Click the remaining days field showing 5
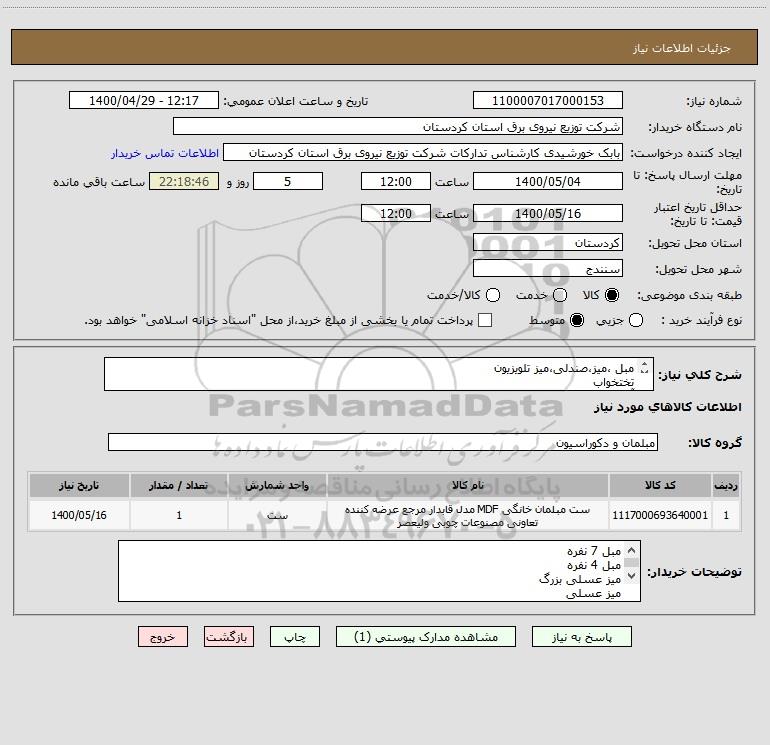 coord(288,181)
